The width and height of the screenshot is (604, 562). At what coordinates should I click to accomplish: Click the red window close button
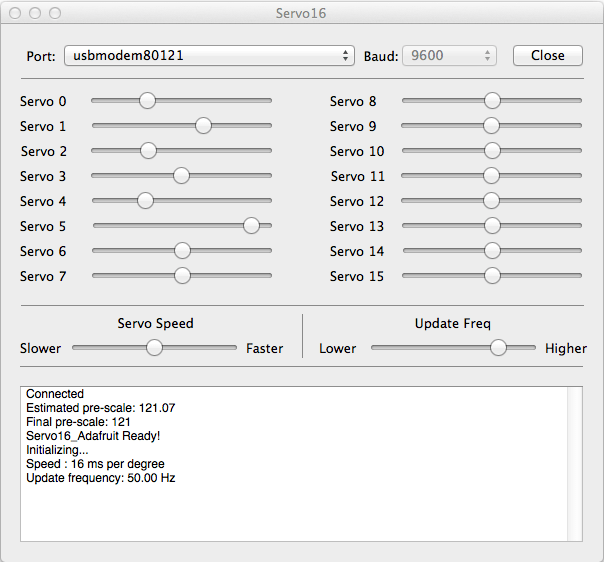point(15,14)
